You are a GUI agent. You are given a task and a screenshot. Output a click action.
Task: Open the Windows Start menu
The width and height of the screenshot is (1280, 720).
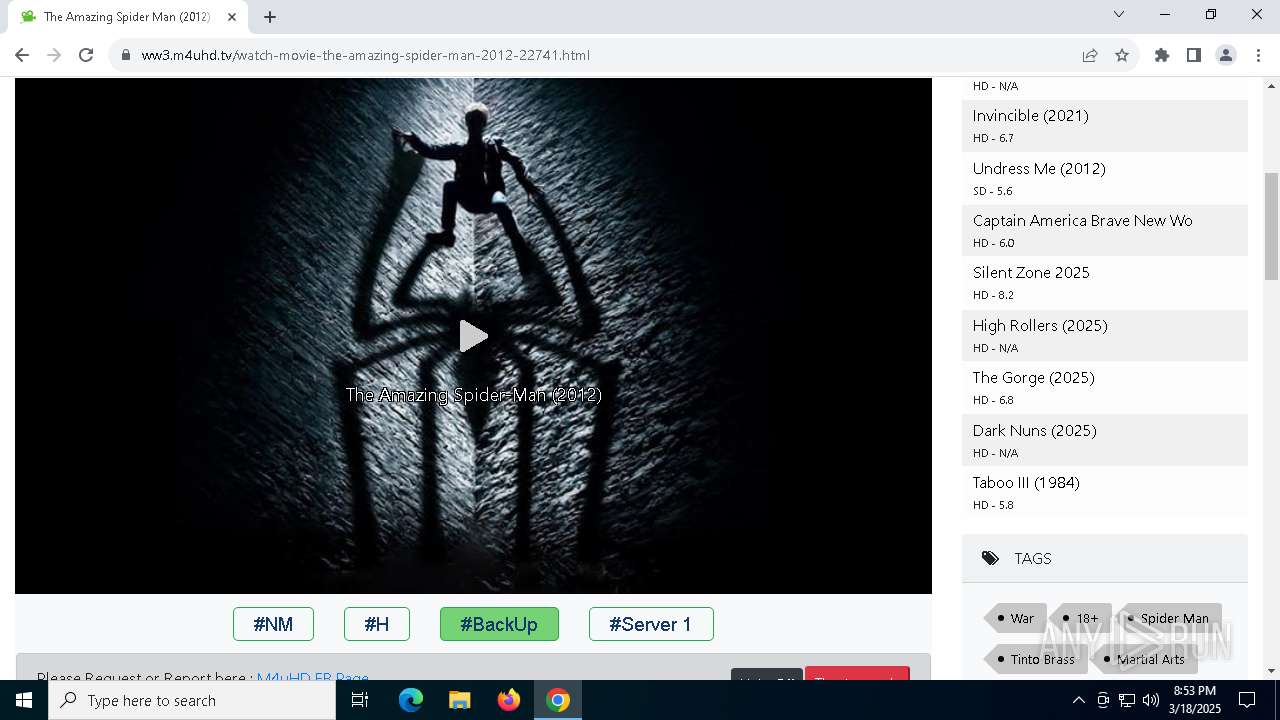(x=24, y=700)
